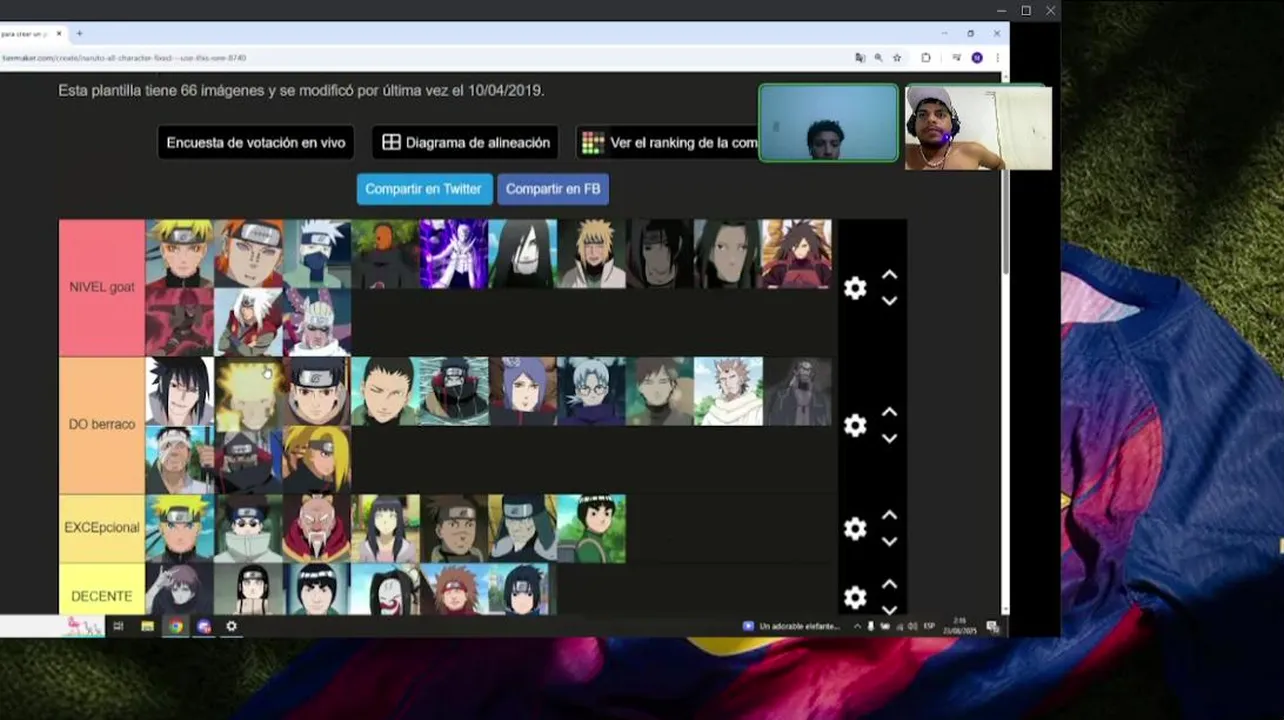
Task: Click colored grid icon beside Ver el ranking
Action: tap(593, 142)
